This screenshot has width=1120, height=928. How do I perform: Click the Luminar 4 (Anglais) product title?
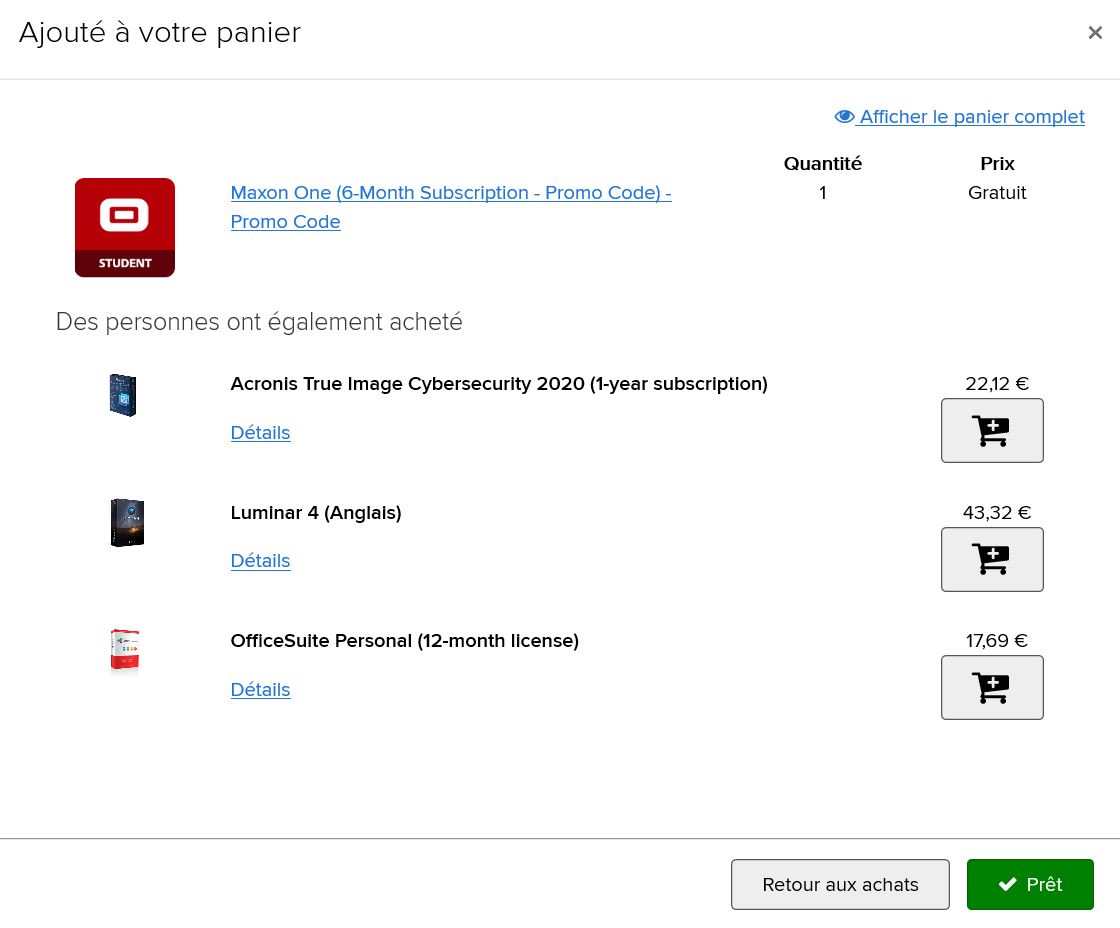tap(316, 513)
